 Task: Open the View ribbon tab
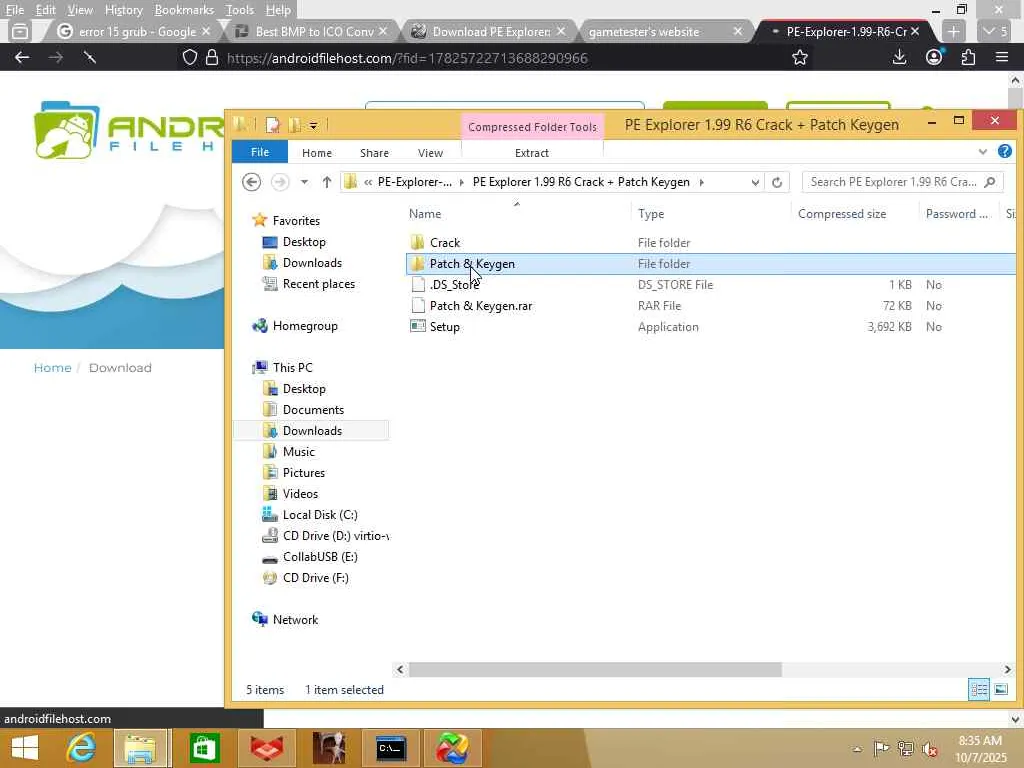[x=430, y=153]
